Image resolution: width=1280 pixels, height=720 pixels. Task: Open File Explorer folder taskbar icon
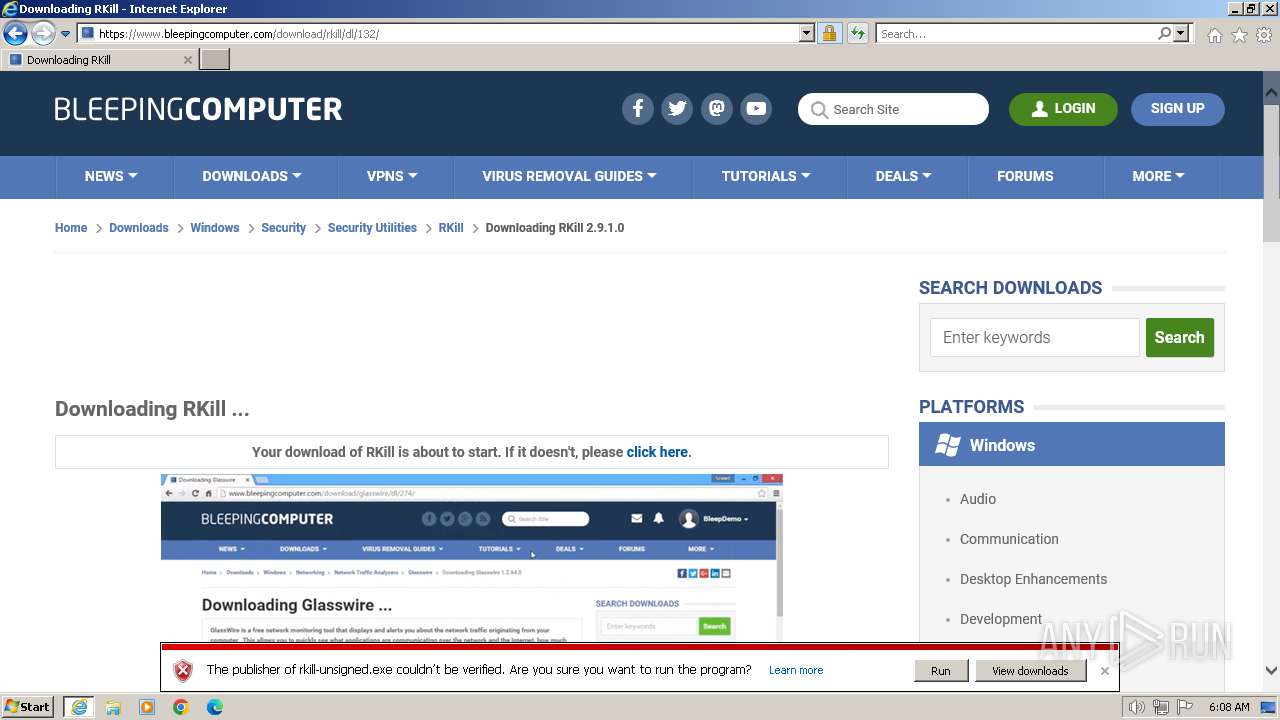113,707
